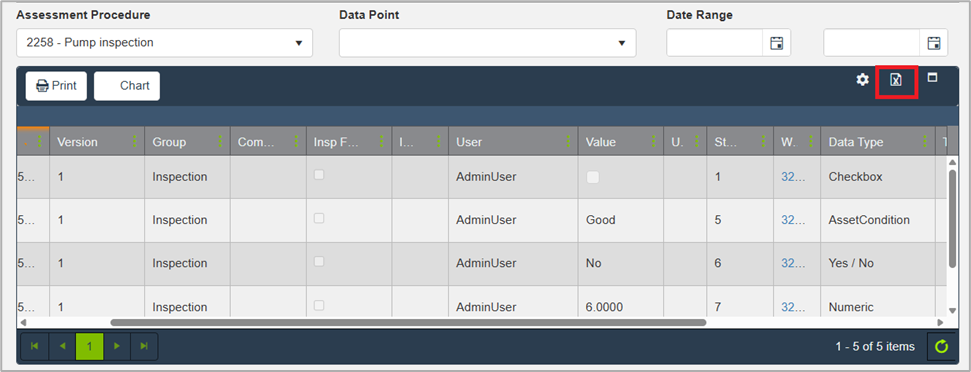
Task: Click the end date input field
Action: 872,43
